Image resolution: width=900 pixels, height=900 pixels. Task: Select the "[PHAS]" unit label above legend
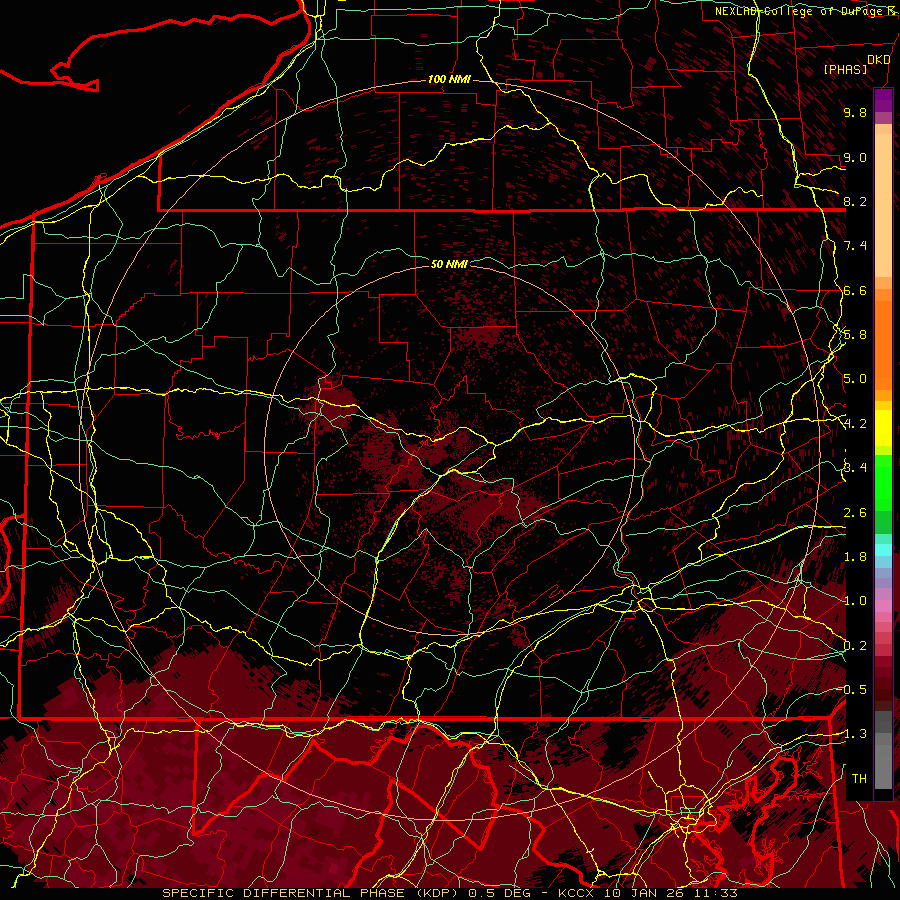click(845, 69)
